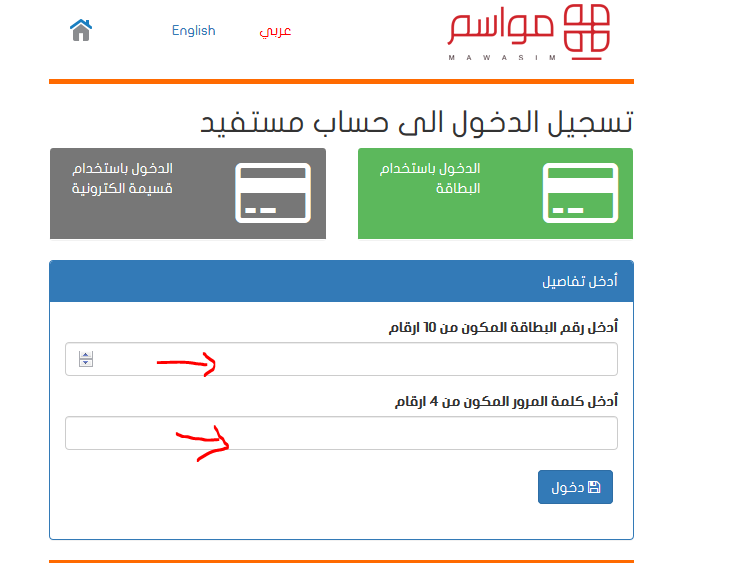Click the card icon in gray tile
The width and height of the screenshot is (734, 571).
pos(273,193)
